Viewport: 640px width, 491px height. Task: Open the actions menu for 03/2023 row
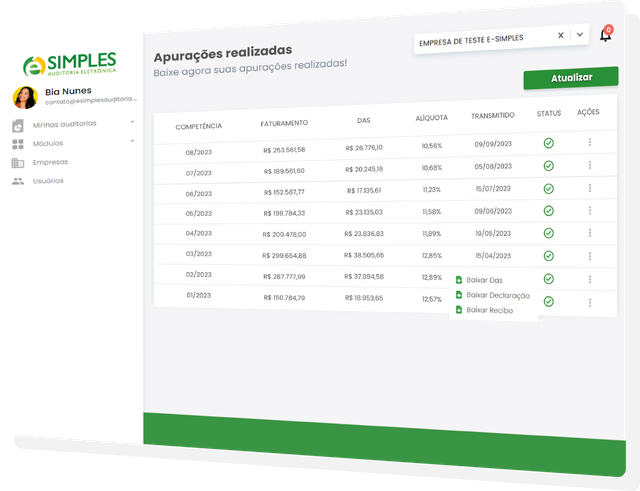tap(590, 256)
